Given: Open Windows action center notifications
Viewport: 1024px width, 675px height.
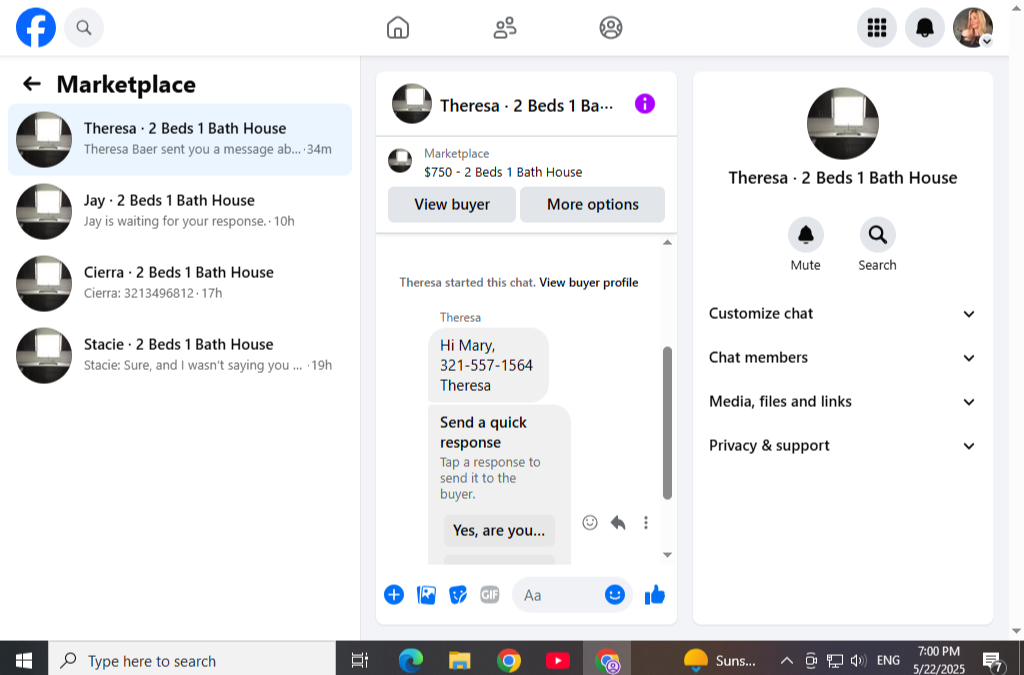Looking at the screenshot, I should pos(993,661).
